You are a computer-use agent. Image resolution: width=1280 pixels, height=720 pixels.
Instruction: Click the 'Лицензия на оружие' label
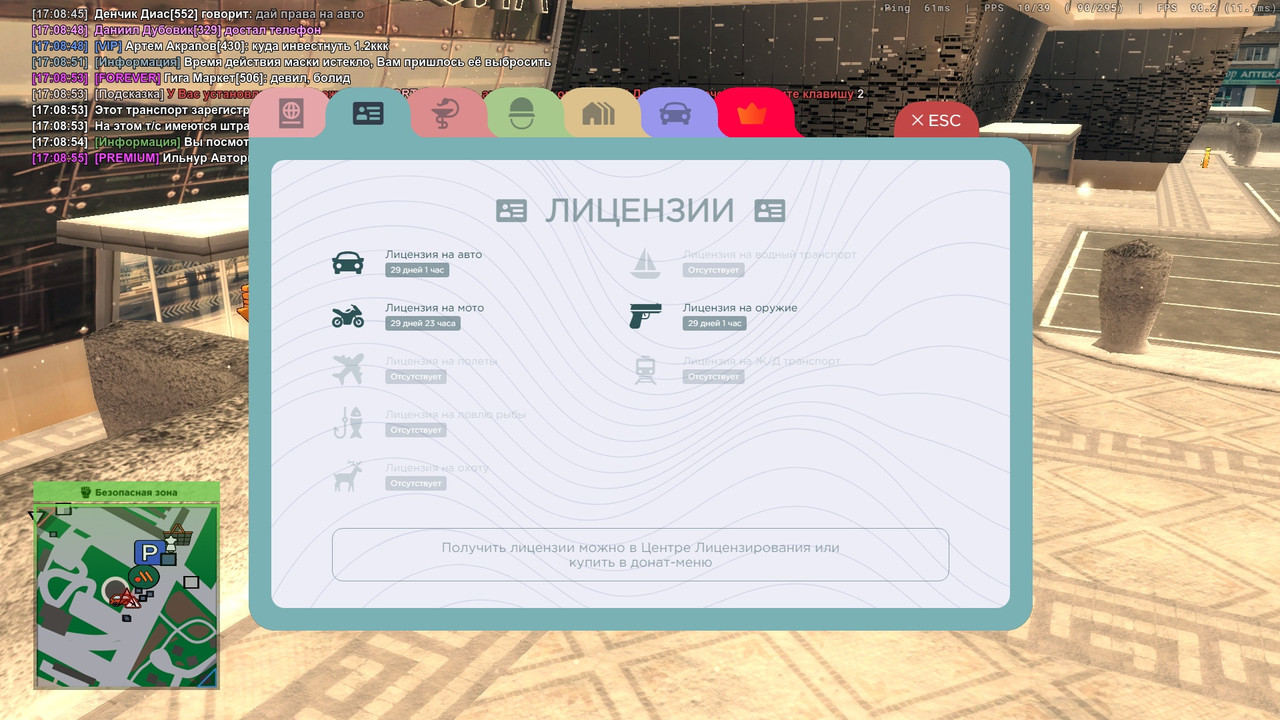click(740, 308)
